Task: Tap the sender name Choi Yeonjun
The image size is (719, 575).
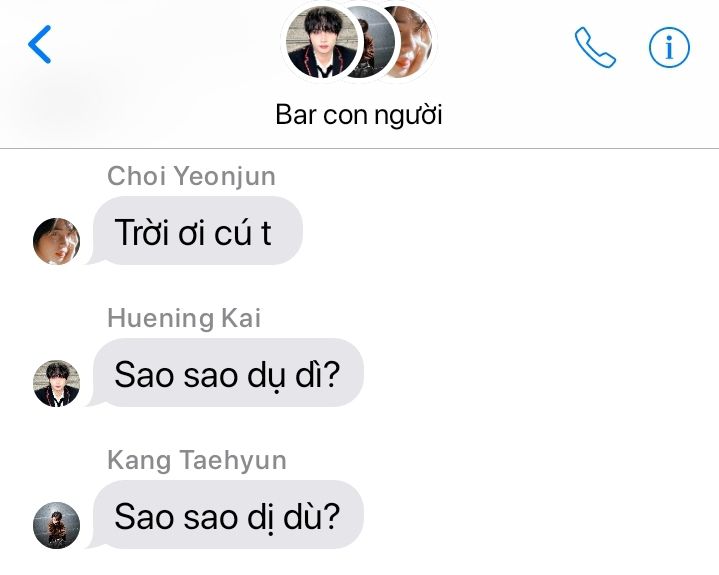Action: point(191,177)
